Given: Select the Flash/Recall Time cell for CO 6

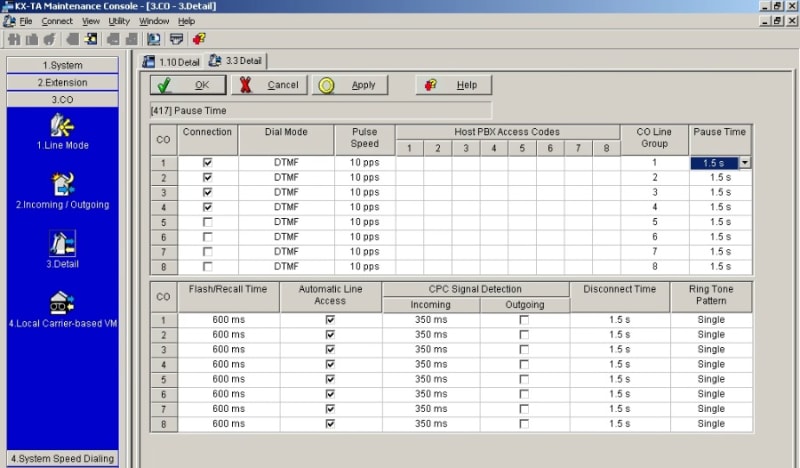Looking at the screenshot, I should (228, 394).
